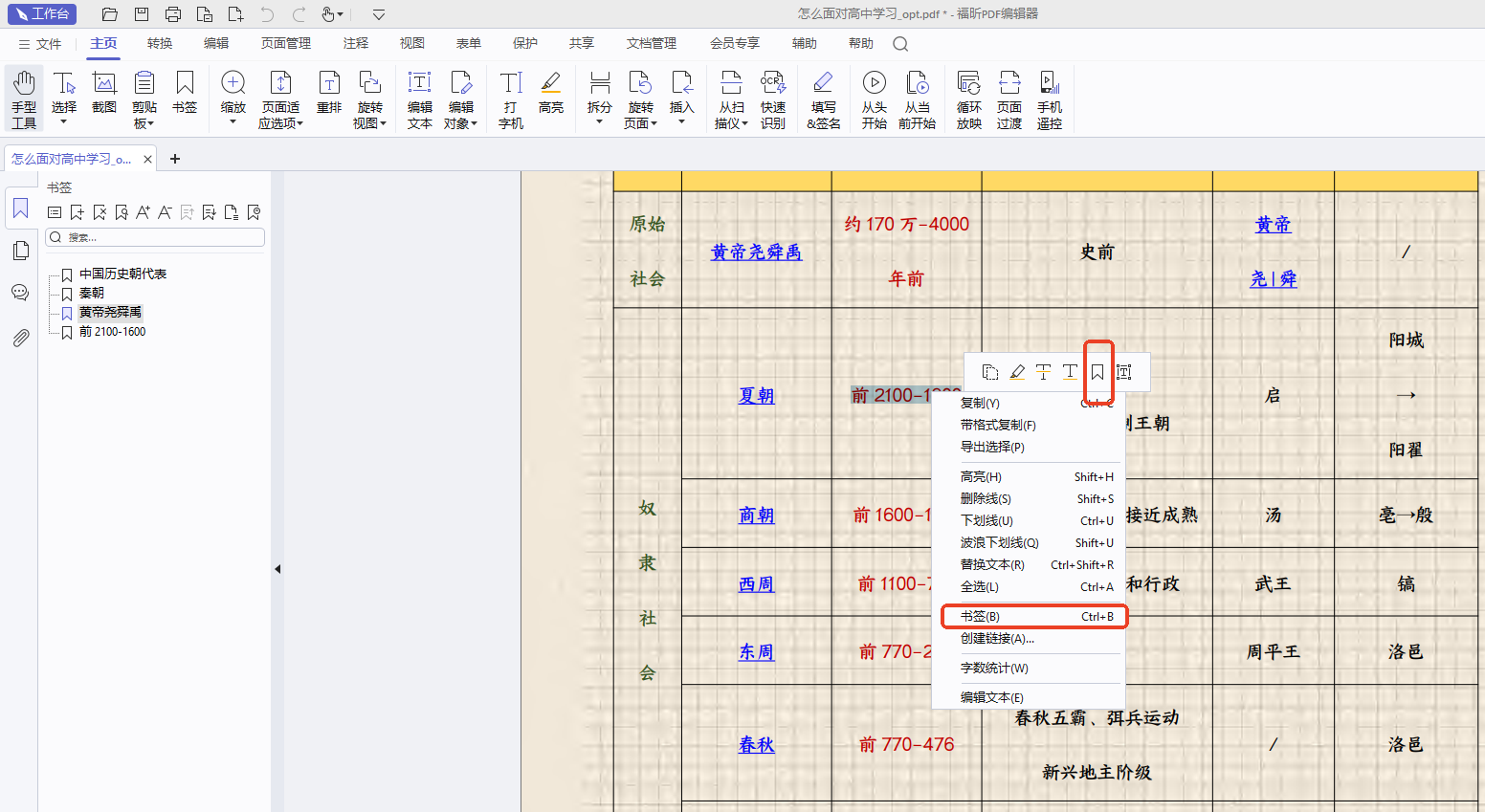Click the OCR quick recognition (快速识别) icon
Image resolution: width=1485 pixels, height=812 pixels.
[x=772, y=98]
